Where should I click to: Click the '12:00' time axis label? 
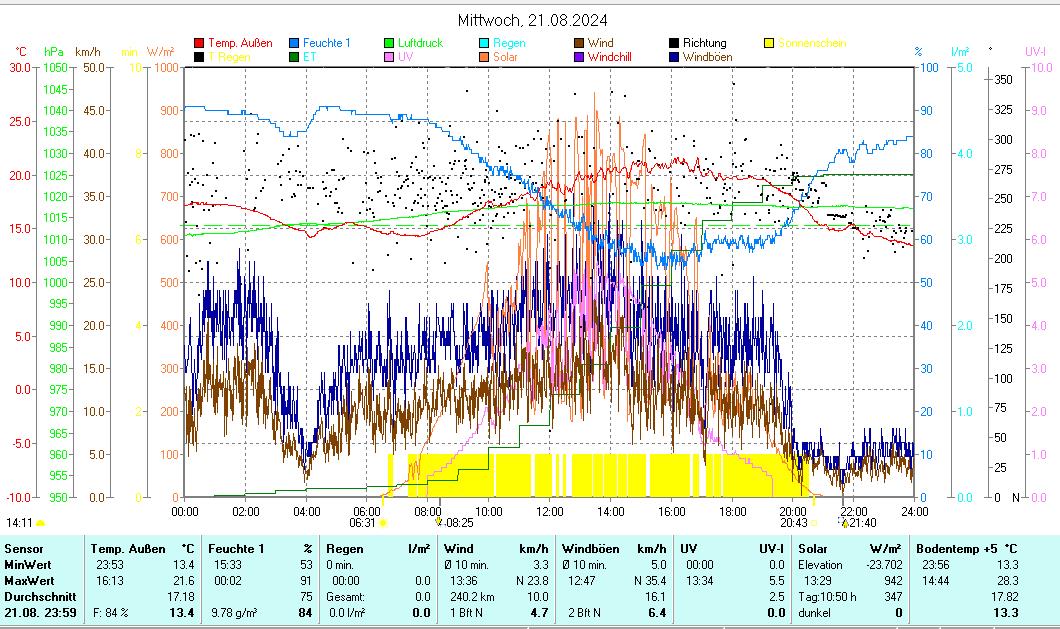[x=550, y=512]
